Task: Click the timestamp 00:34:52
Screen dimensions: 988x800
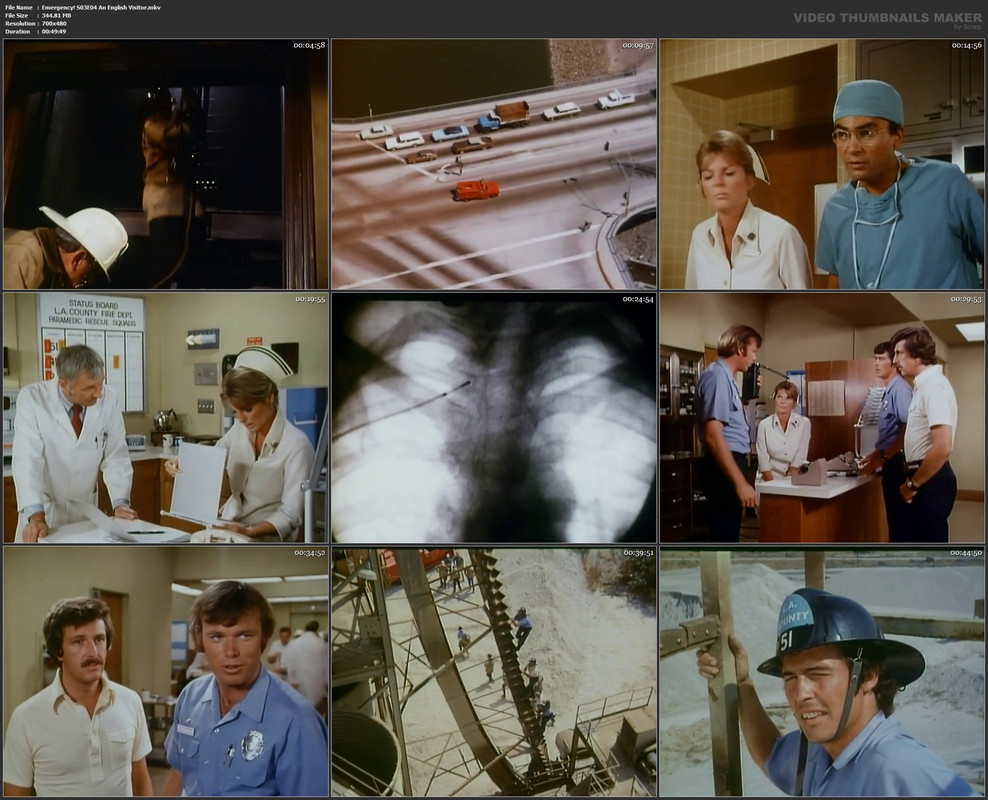Action: click(x=309, y=553)
